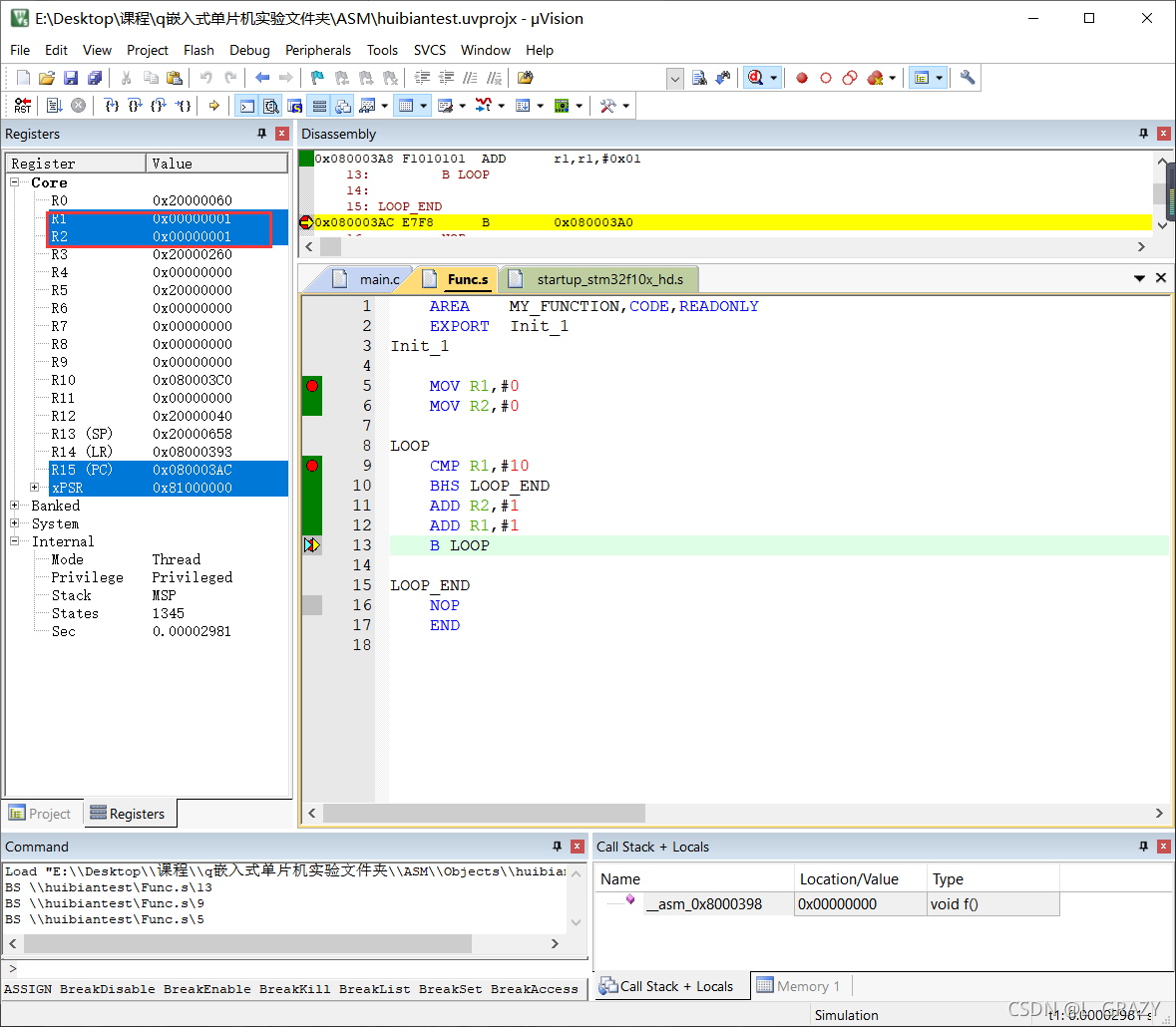Select __asm_0x8000398 call stack entry
Screen dimensions: 1176x1027
pos(703,904)
